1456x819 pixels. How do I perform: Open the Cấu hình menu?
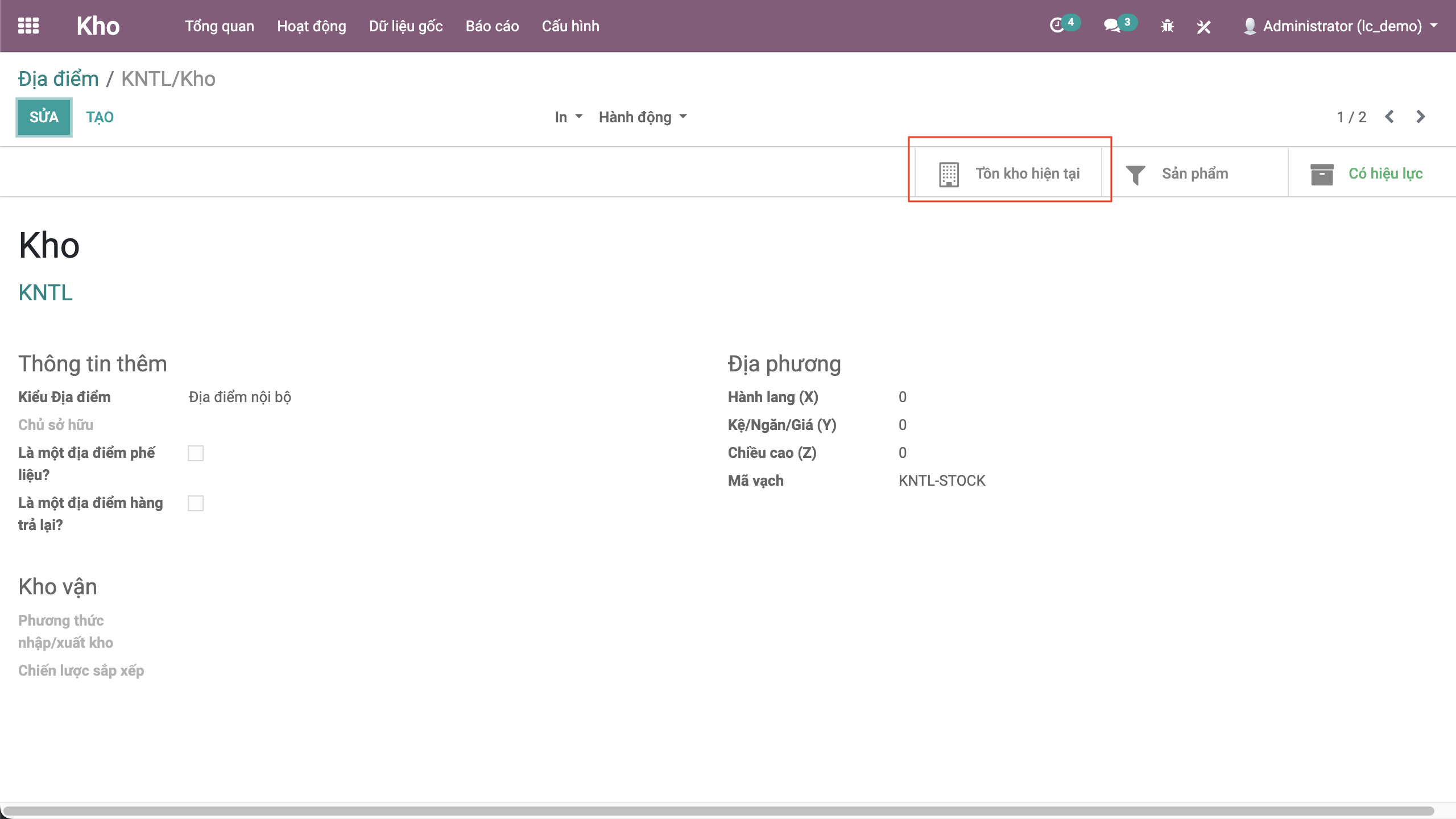[570, 26]
